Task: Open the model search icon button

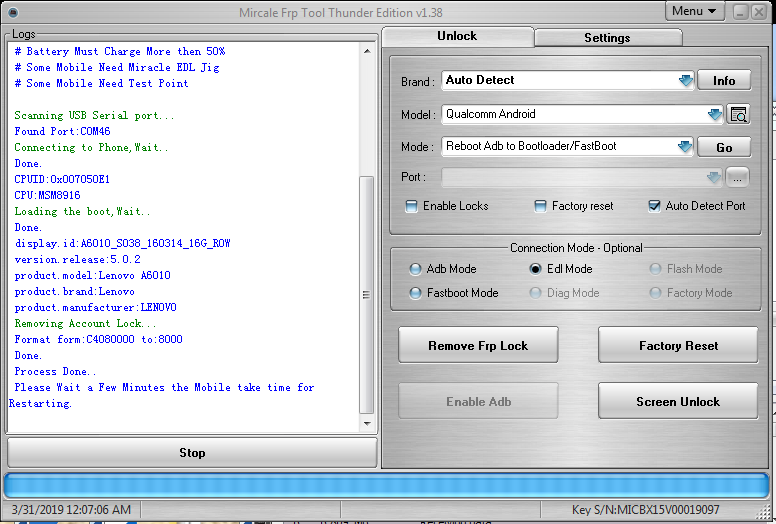Action: coord(738,114)
